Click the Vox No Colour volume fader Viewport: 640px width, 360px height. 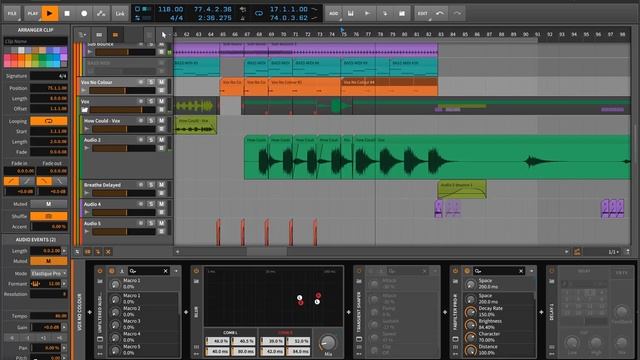(122, 91)
